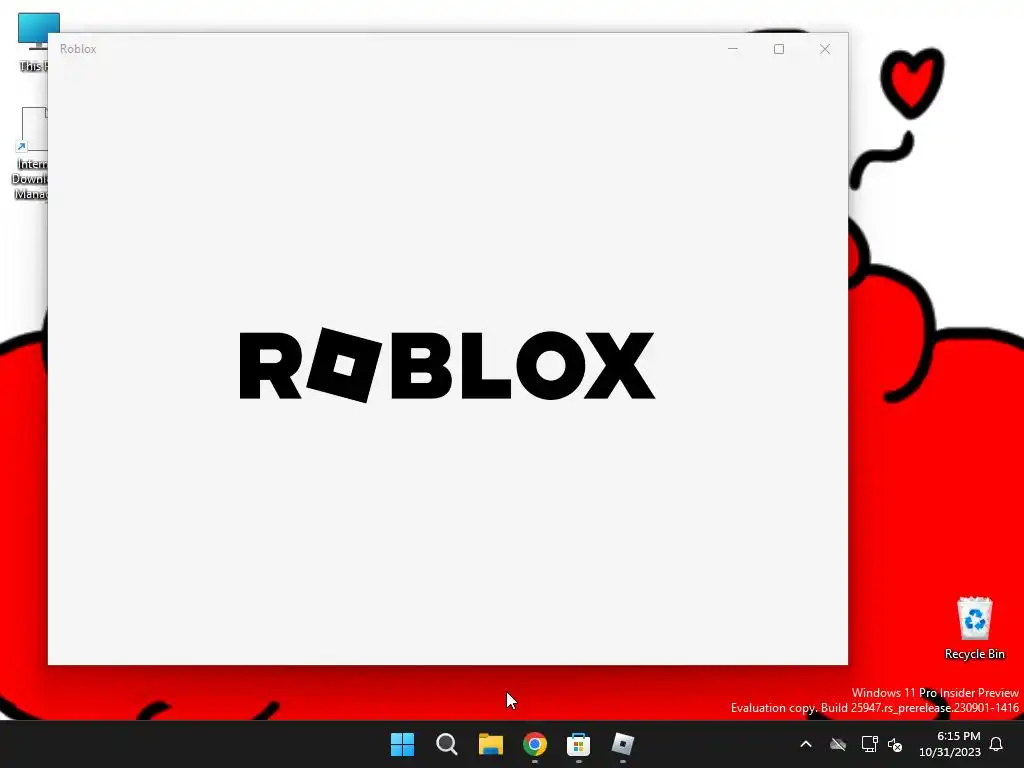This screenshot has width=1024, height=768.
Task: Show hidden system tray icons
Action: click(x=806, y=744)
